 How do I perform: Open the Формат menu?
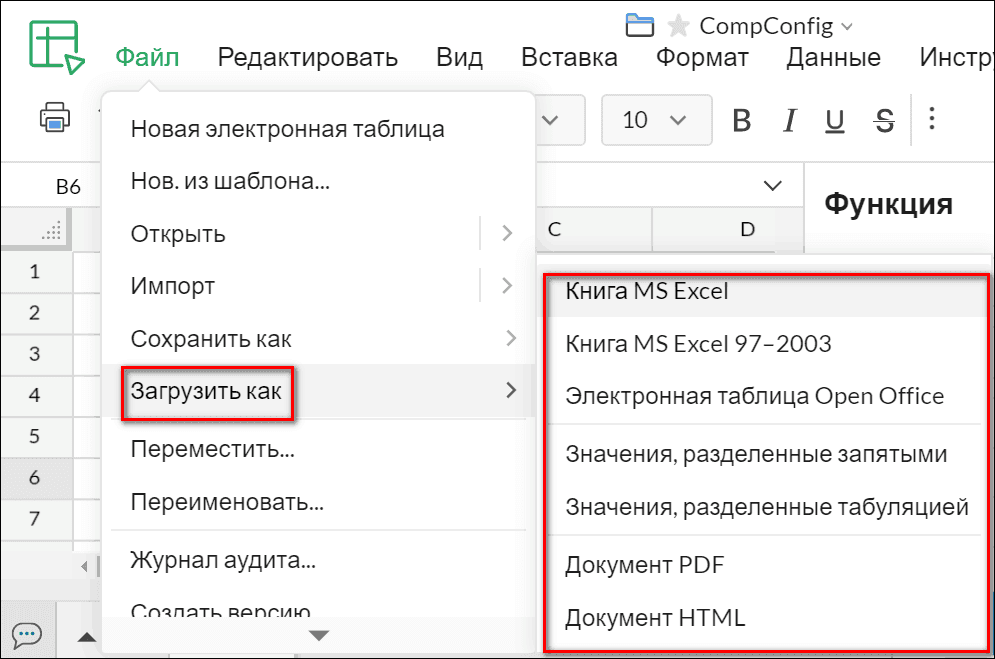(703, 57)
